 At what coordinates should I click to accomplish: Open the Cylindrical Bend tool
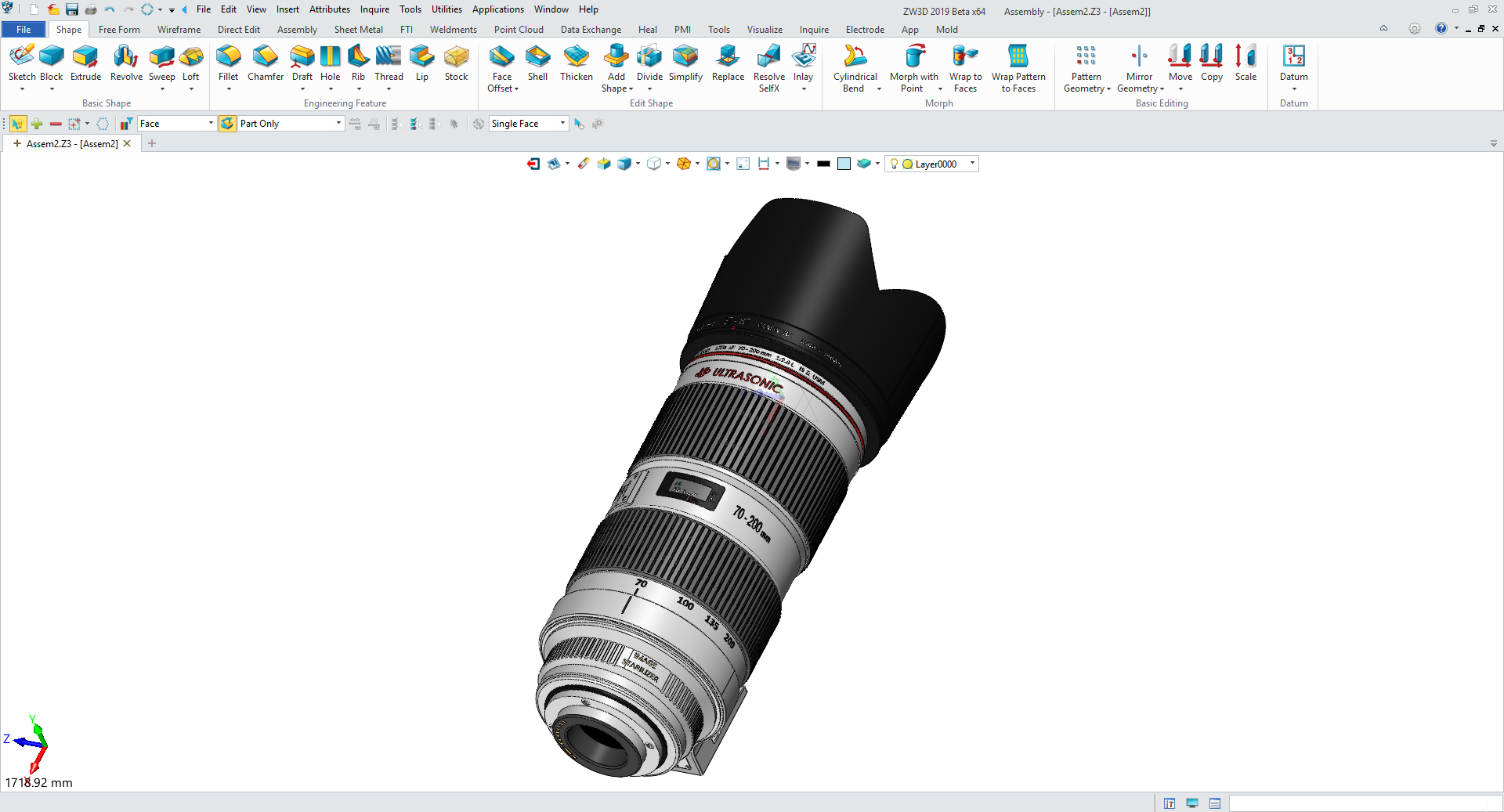click(x=855, y=67)
